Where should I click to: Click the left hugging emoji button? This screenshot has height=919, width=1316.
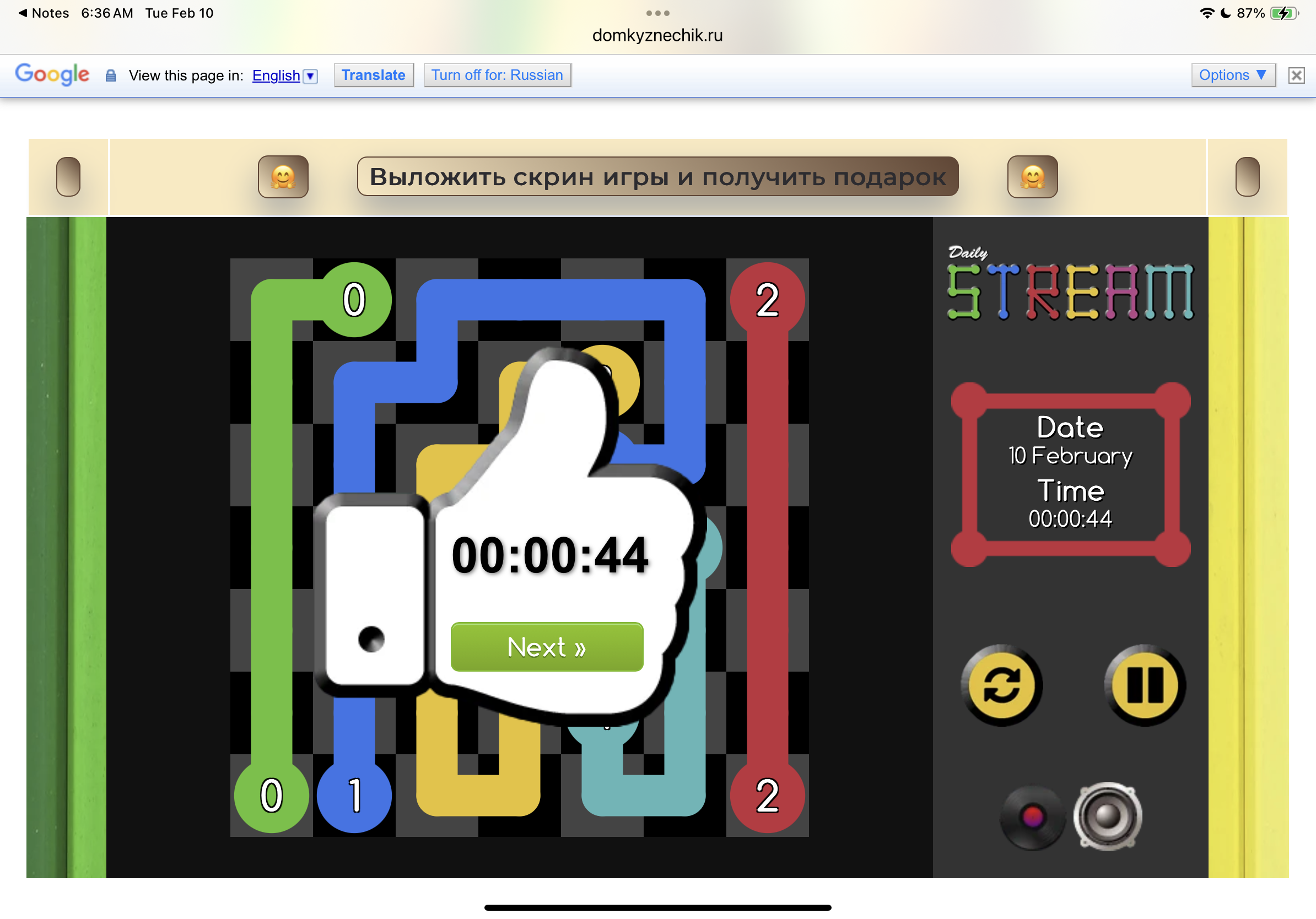283,176
